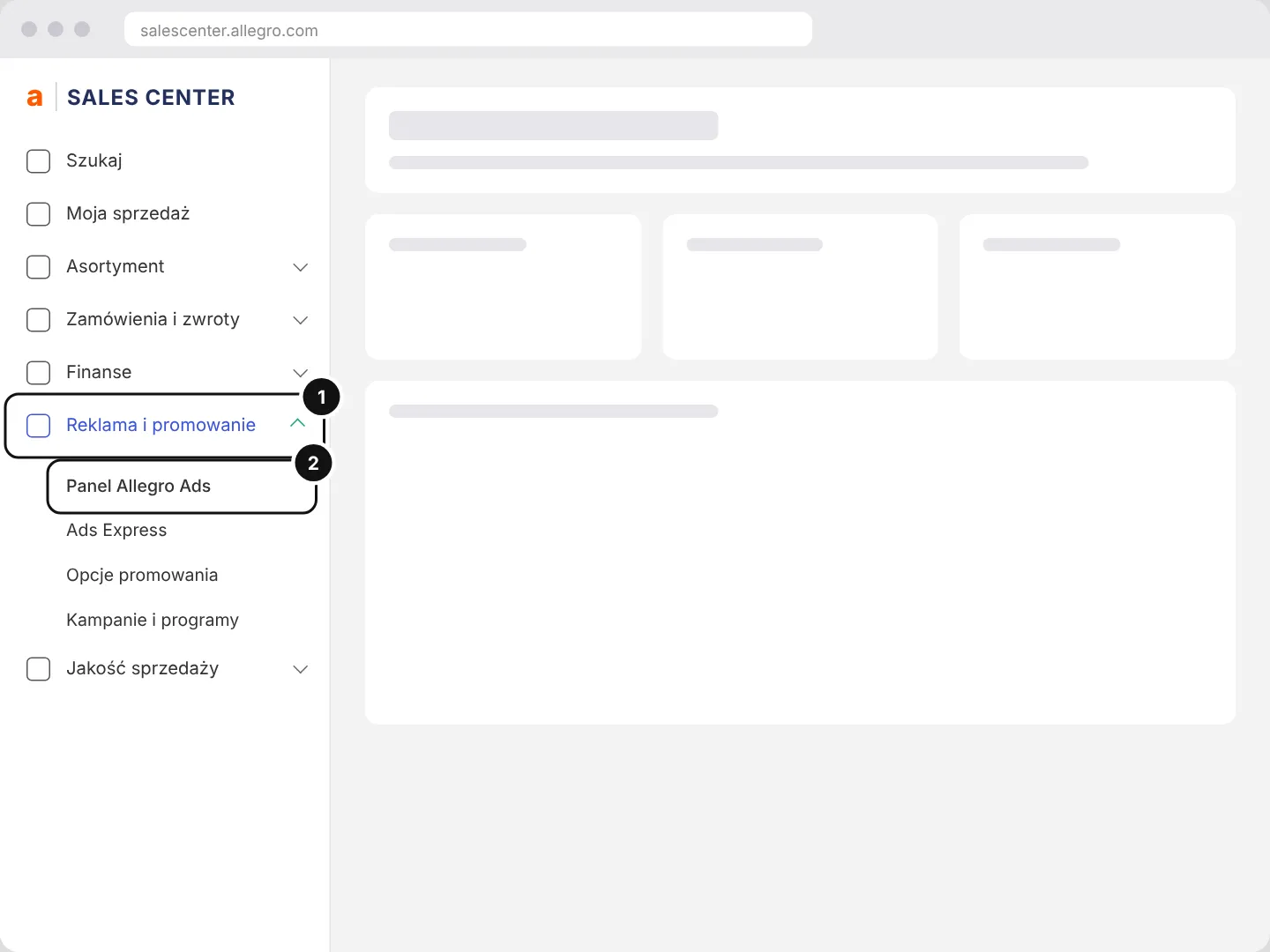Click the orange Allegro logo
Viewport: 1270px width, 952px height.
(x=34, y=98)
